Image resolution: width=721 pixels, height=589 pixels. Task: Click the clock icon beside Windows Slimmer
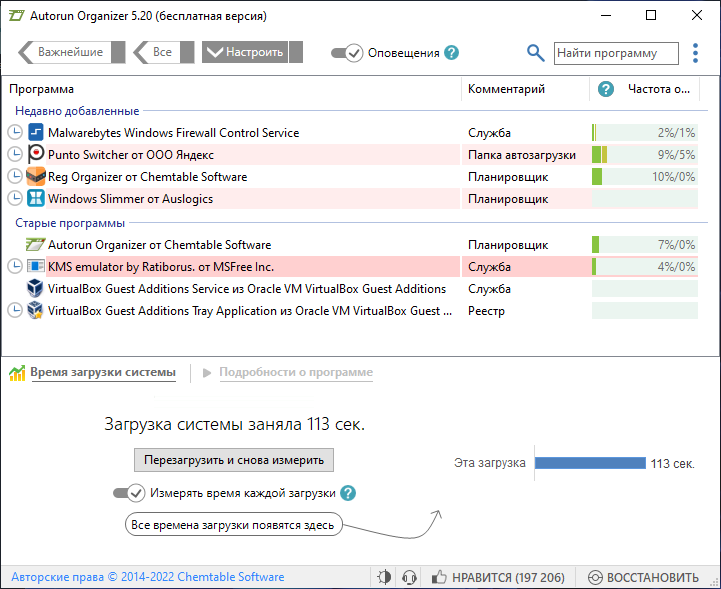click(x=15, y=199)
